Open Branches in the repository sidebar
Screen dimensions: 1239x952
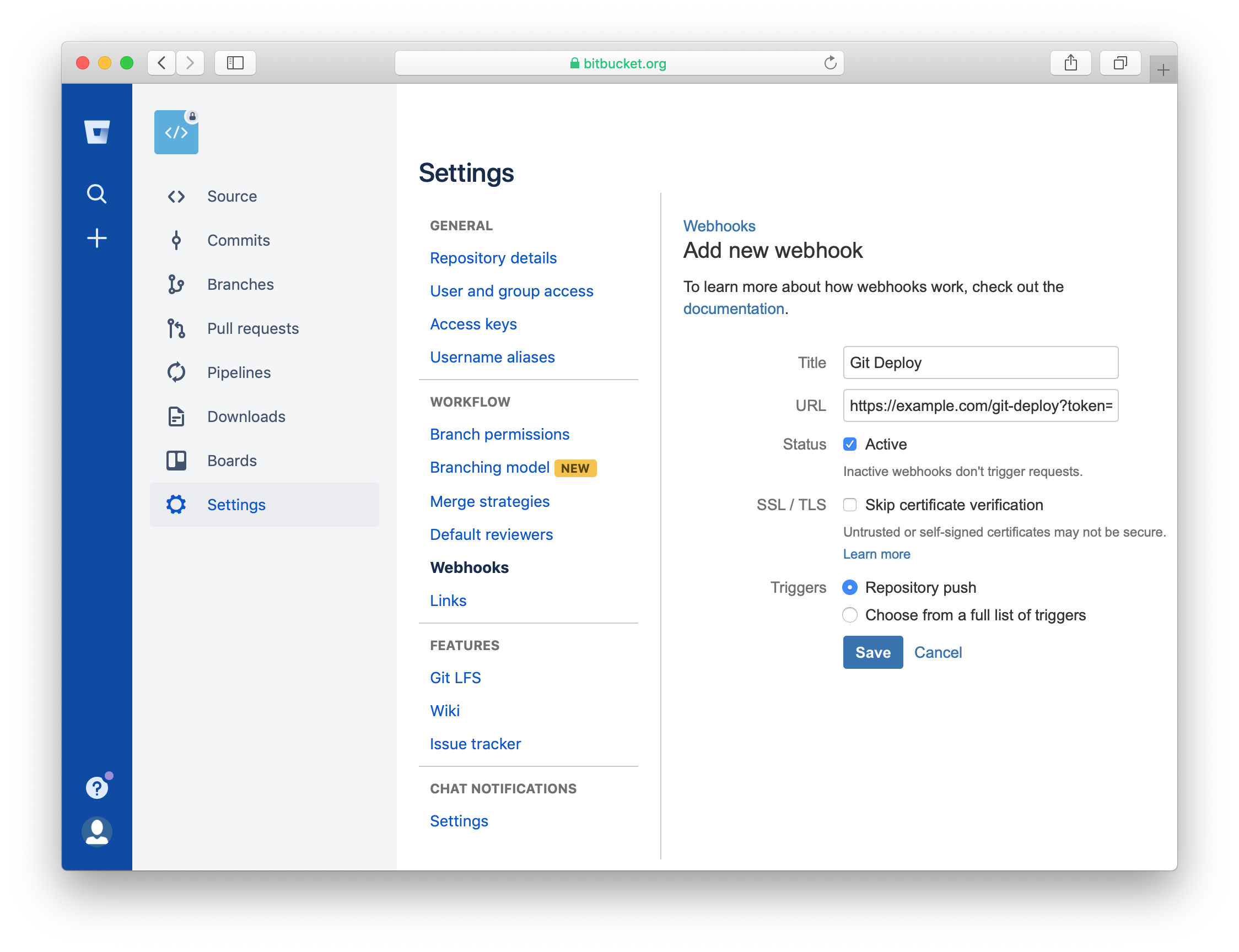[240, 284]
